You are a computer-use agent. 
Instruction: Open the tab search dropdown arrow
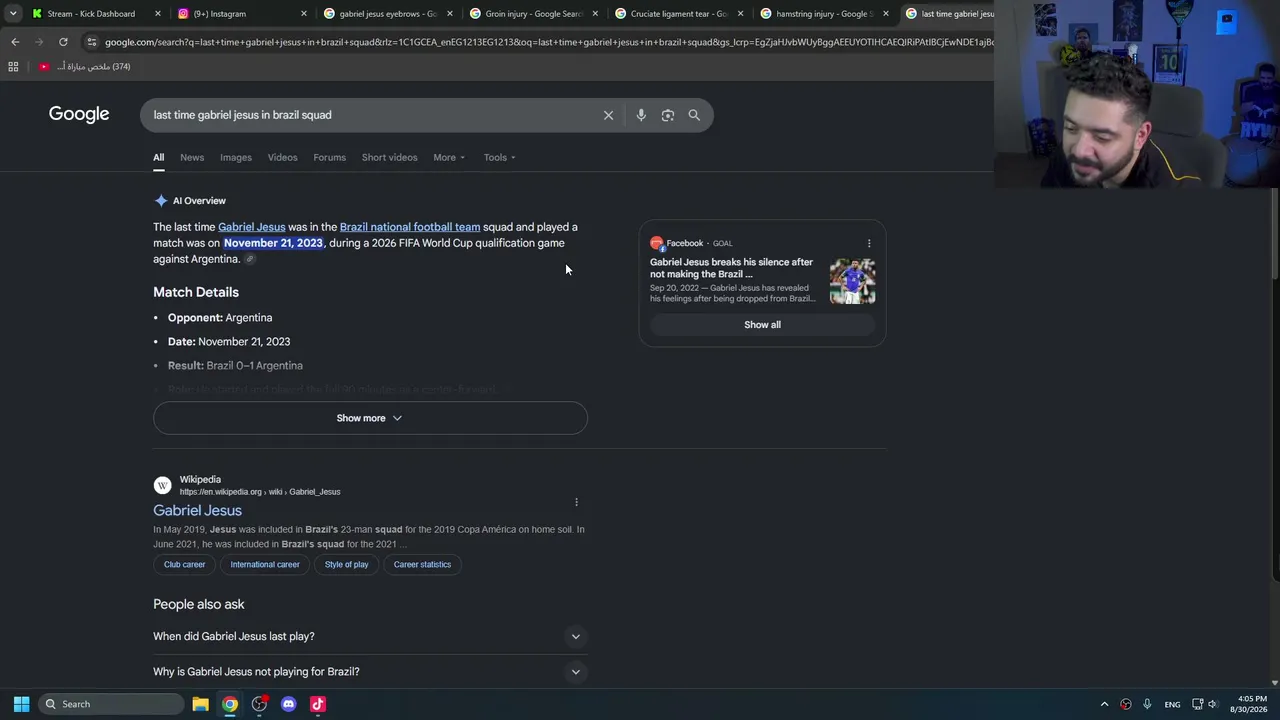coord(12,14)
